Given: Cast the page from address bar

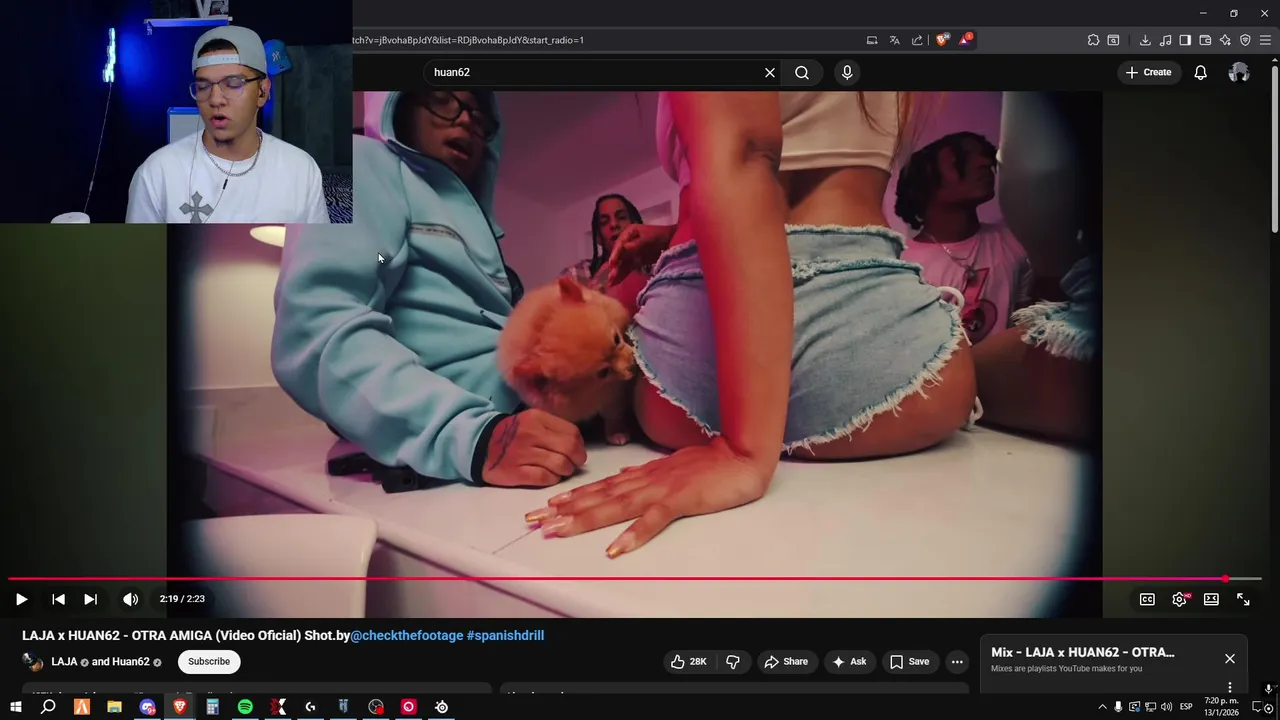Looking at the screenshot, I should point(872,40).
